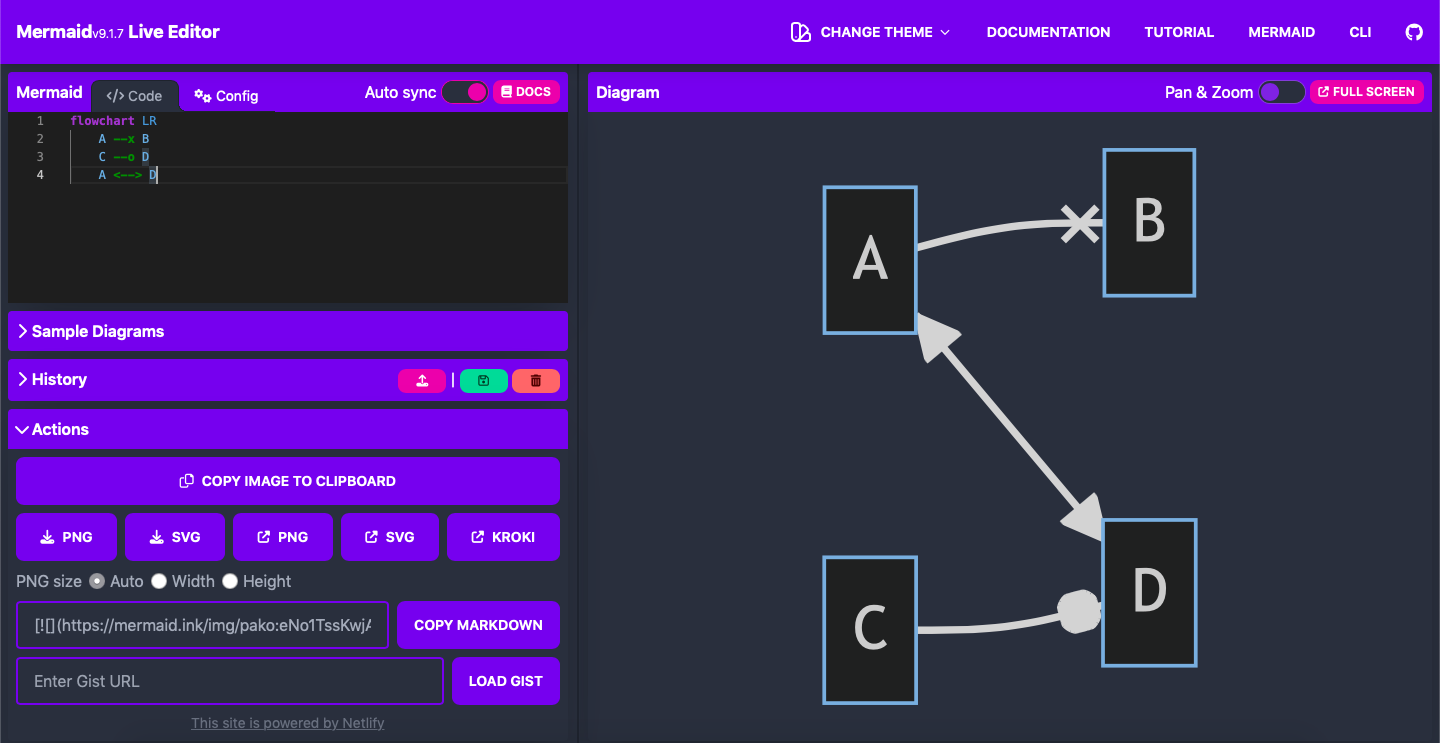Switch to the Config tab

tap(225, 95)
